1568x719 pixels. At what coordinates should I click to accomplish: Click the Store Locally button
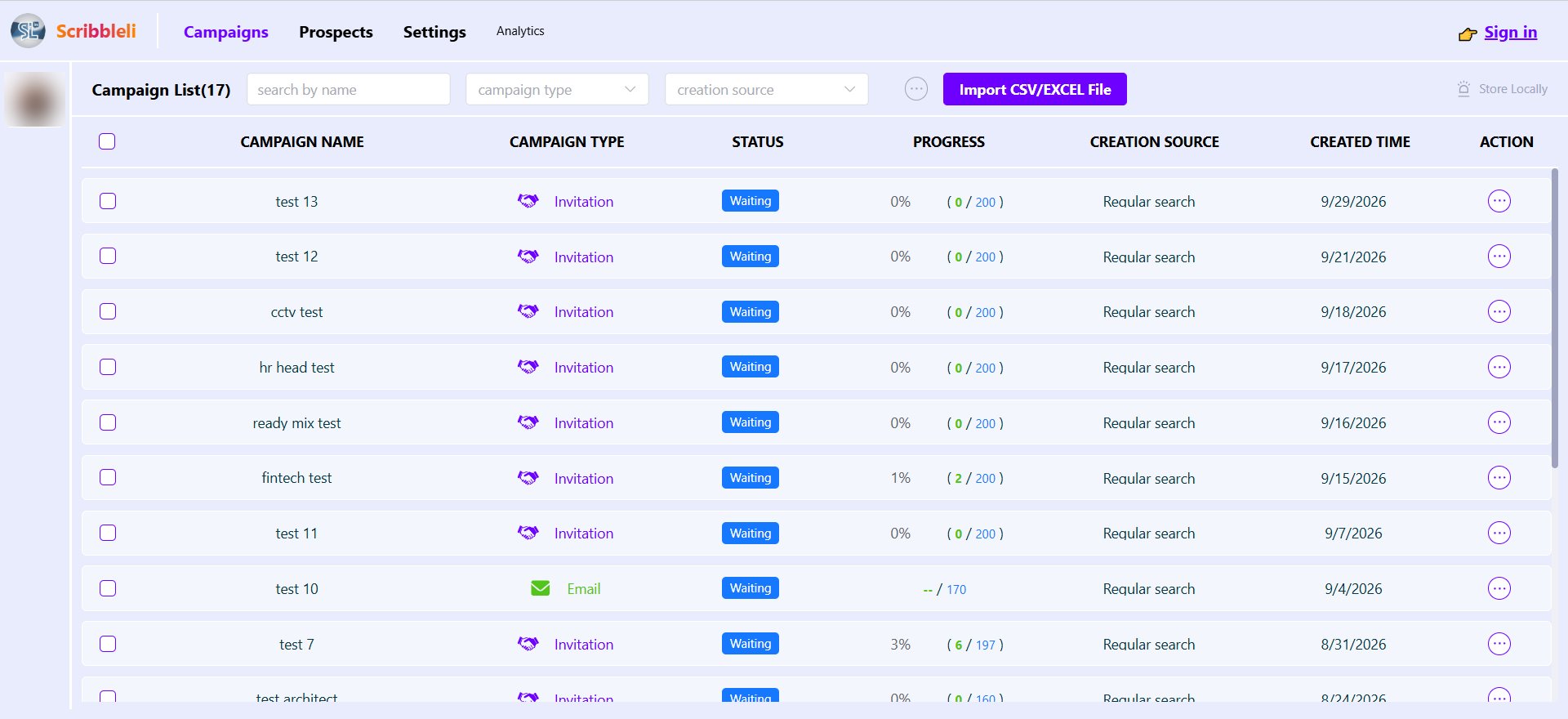click(1503, 89)
